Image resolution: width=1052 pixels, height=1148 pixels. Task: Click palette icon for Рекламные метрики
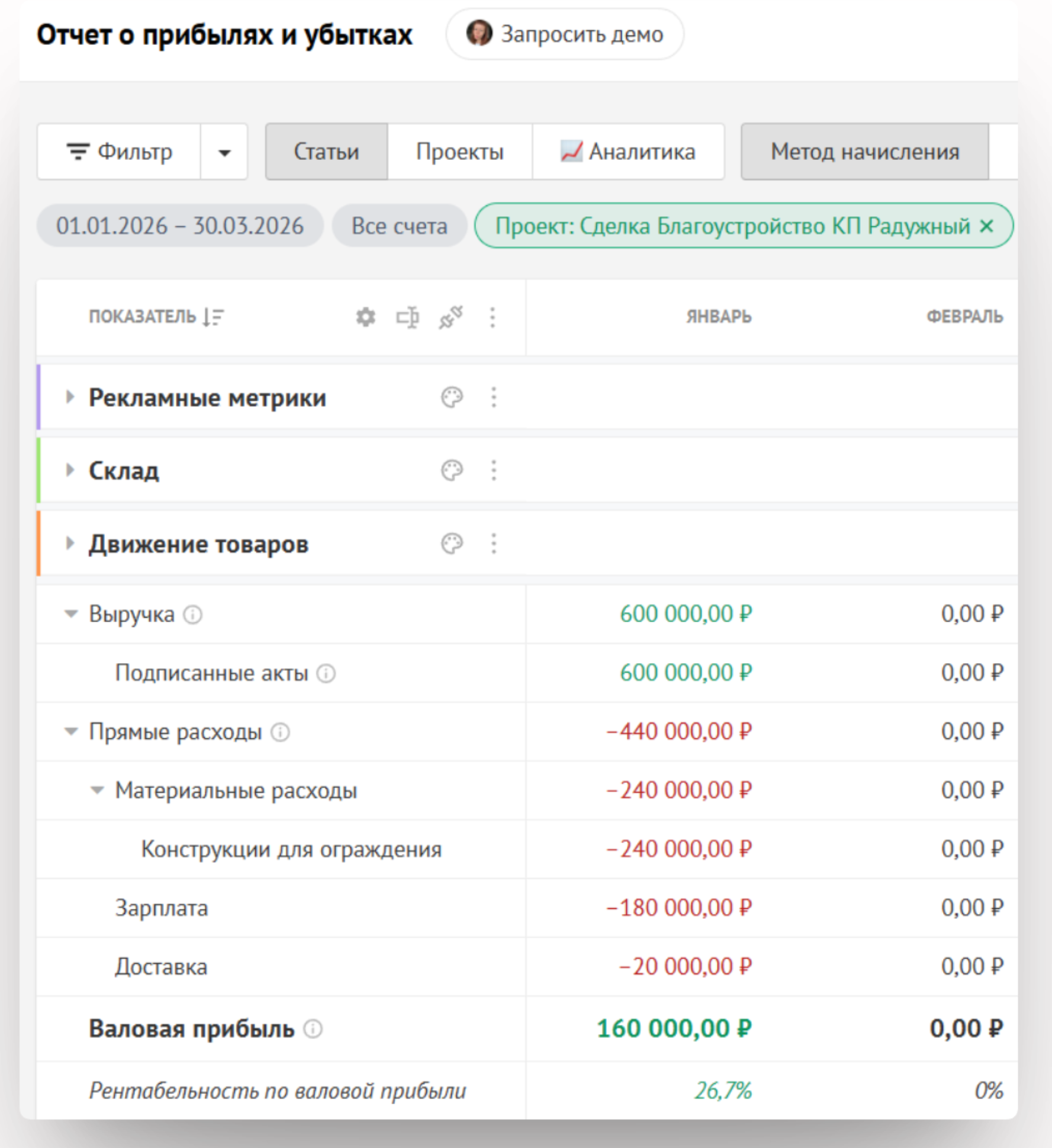tap(452, 397)
